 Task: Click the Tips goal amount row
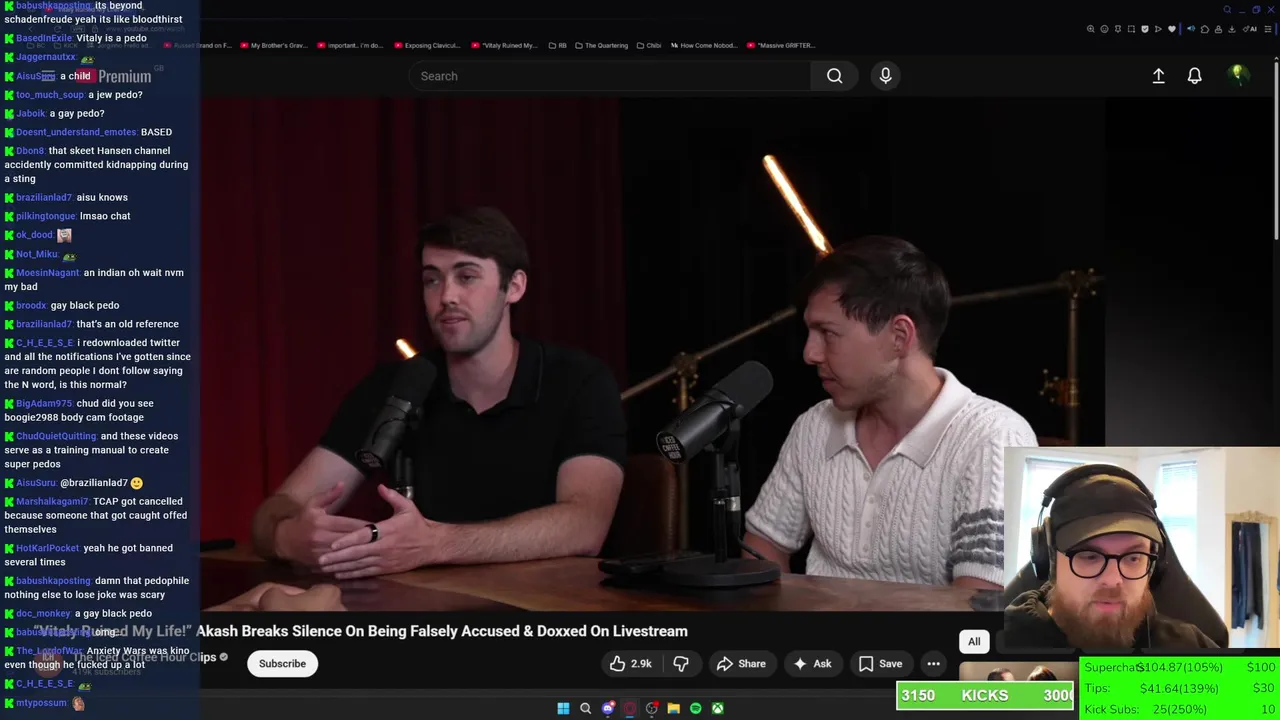coord(1179,688)
